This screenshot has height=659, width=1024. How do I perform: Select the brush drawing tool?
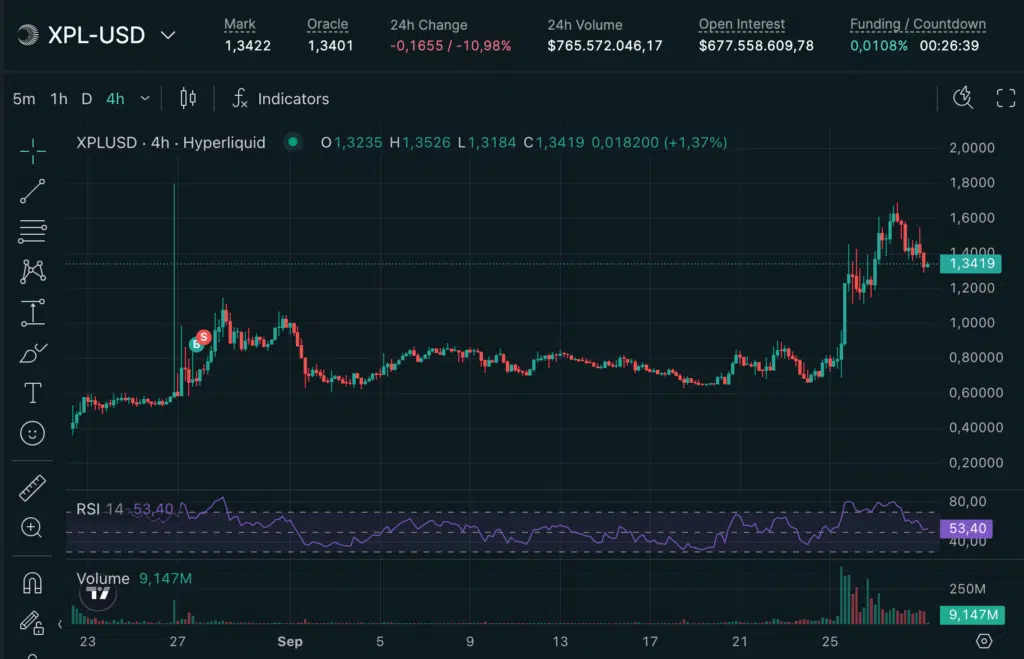click(31, 352)
